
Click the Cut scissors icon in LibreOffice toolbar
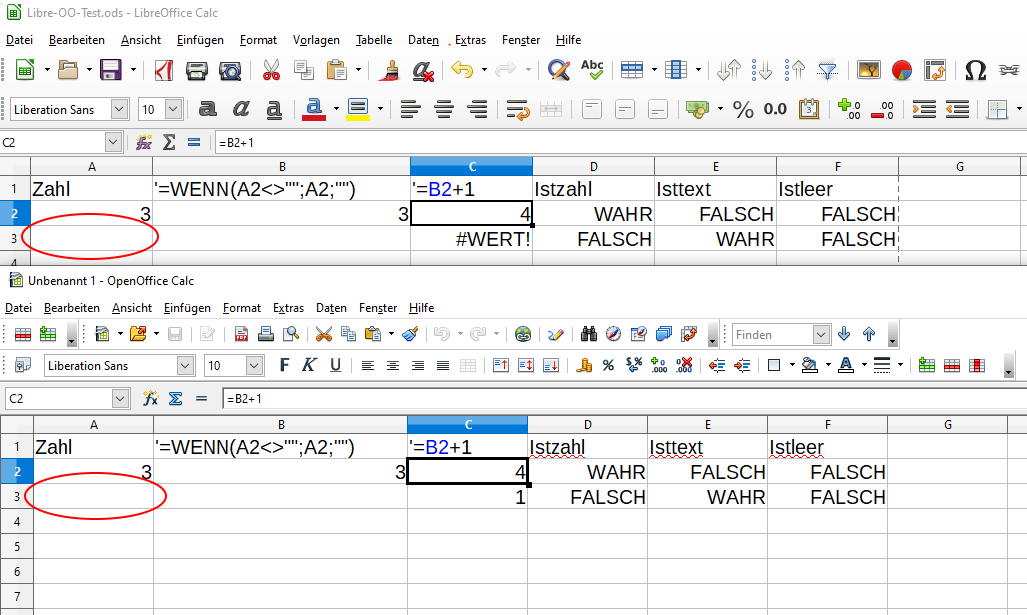pyautogui.click(x=271, y=70)
